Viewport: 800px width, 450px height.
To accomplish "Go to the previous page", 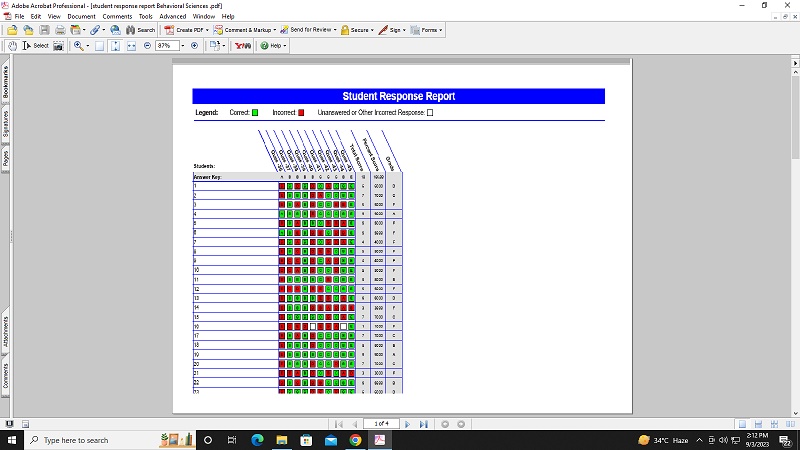I will click(x=355, y=424).
